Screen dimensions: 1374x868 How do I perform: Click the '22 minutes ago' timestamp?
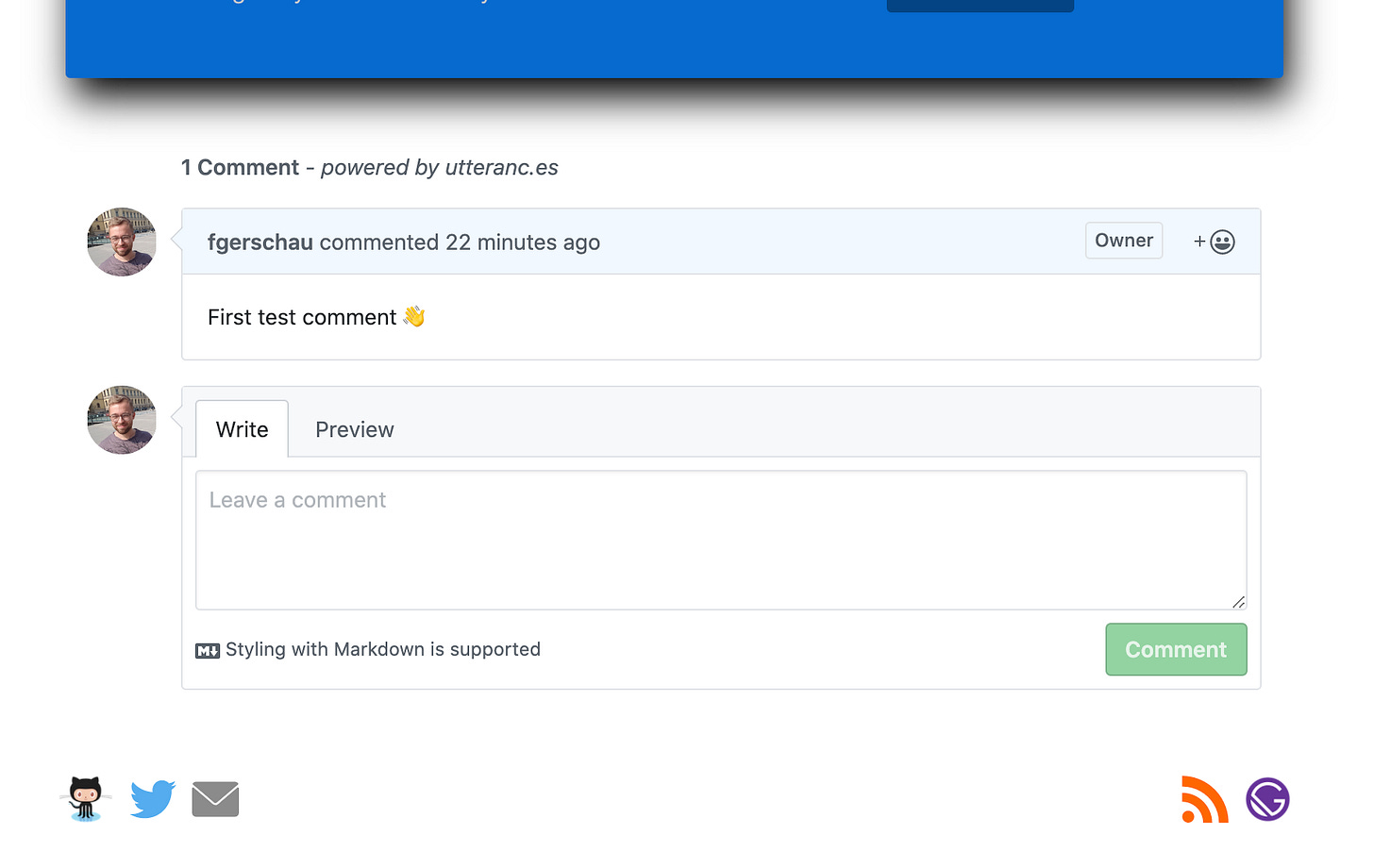tap(522, 242)
